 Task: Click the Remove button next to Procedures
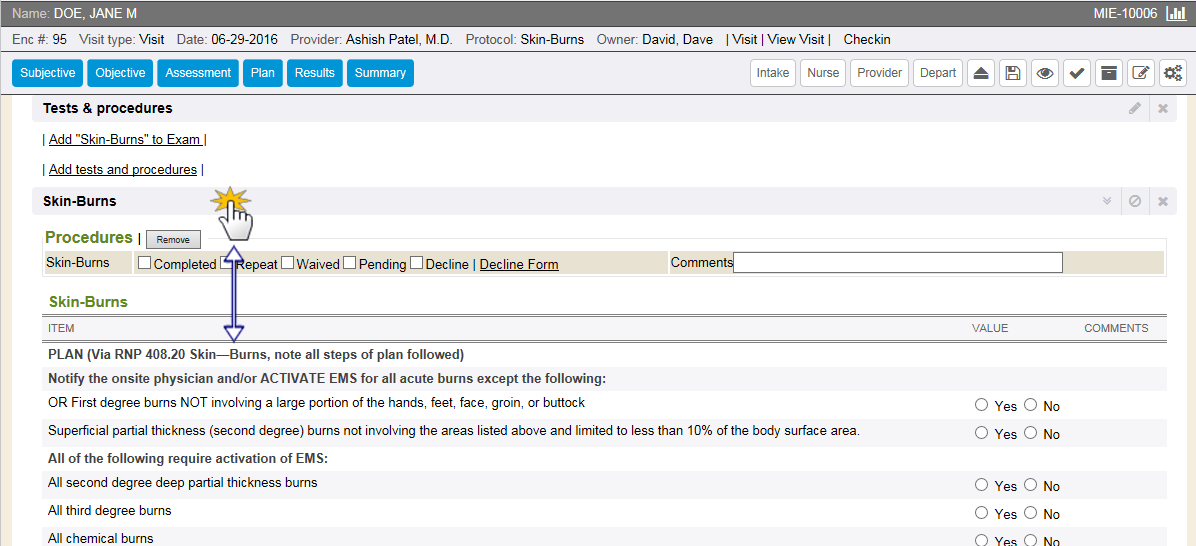(x=173, y=240)
